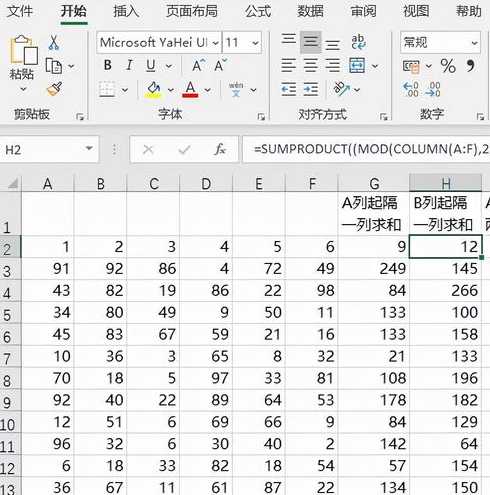The height and width of the screenshot is (495, 490).
Task: Select row 5 header
Action: point(10,313)
